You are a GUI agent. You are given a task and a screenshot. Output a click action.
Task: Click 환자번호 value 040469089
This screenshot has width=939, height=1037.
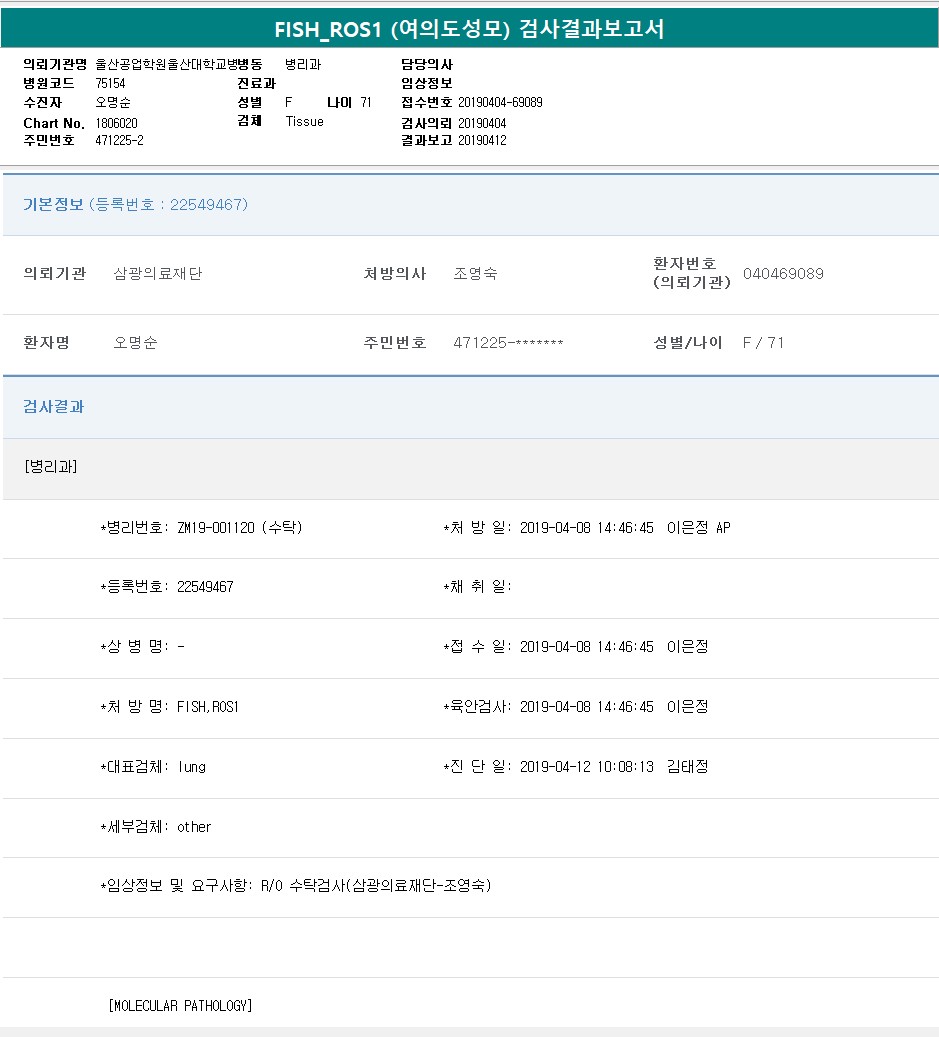pyautogui.click(x=783, y=274)
